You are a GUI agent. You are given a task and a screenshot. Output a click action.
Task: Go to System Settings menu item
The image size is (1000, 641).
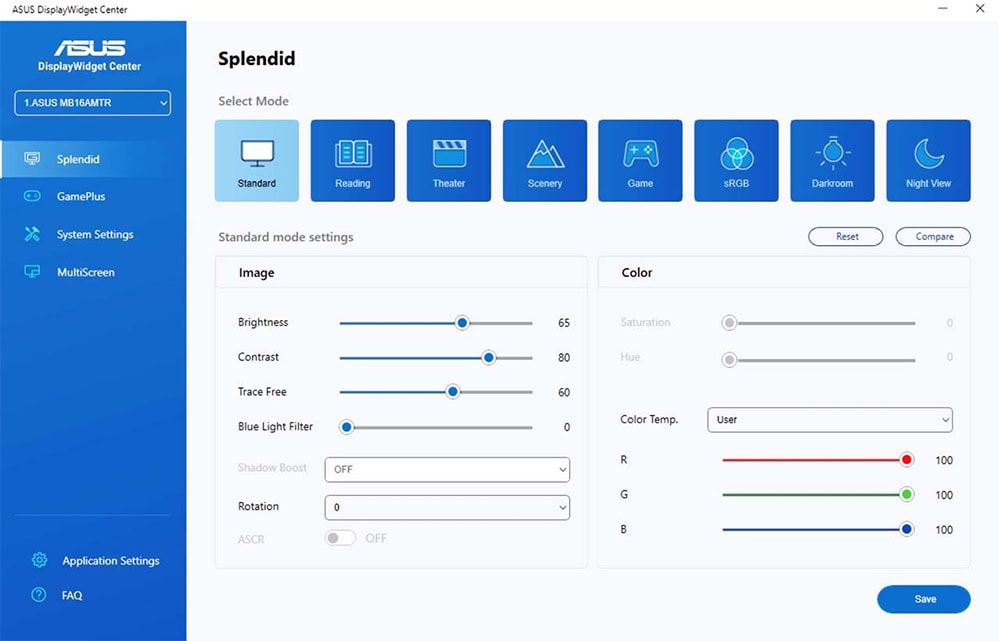tap(93, 234)
